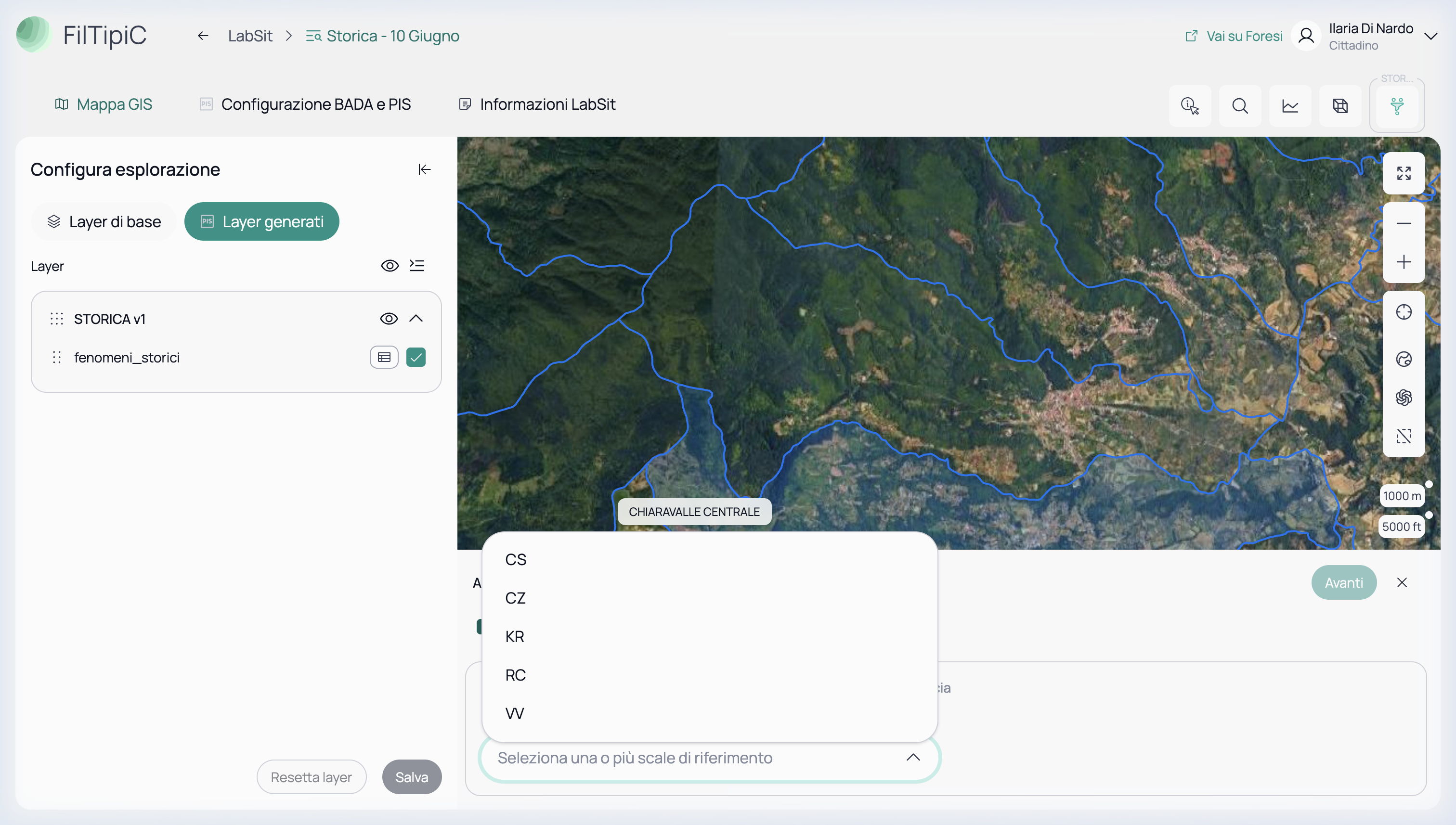Click the Seleziona scale di riferimento field
This screenshot has width=1456, height=825.
coord(710,758)
